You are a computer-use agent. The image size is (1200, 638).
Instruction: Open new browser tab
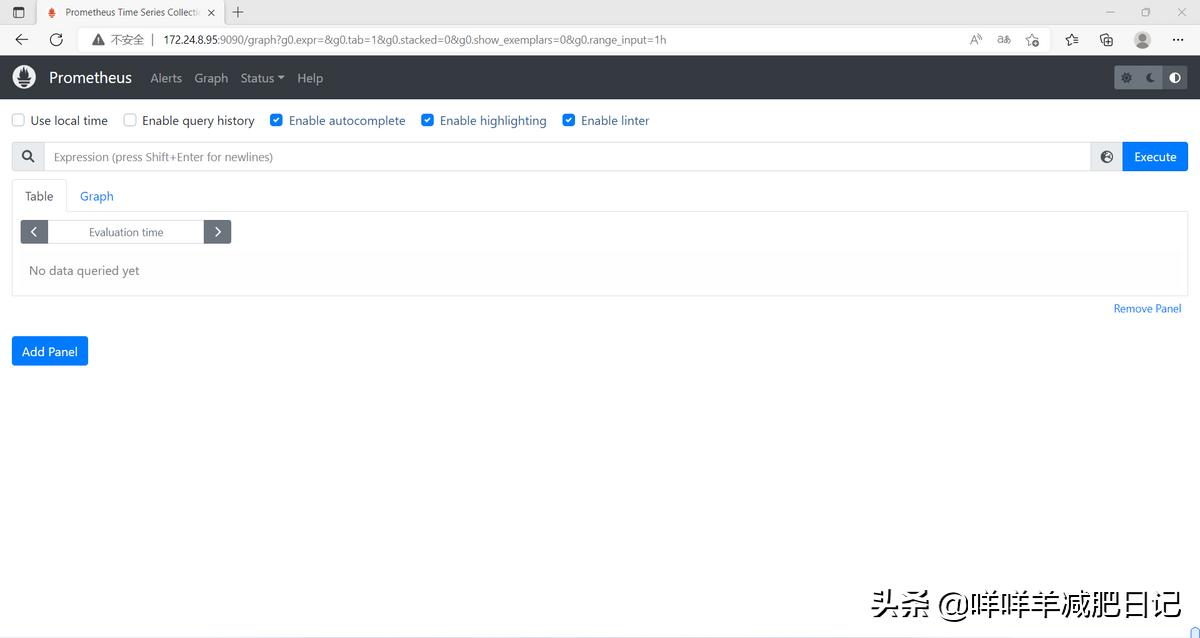click(238, 12)
